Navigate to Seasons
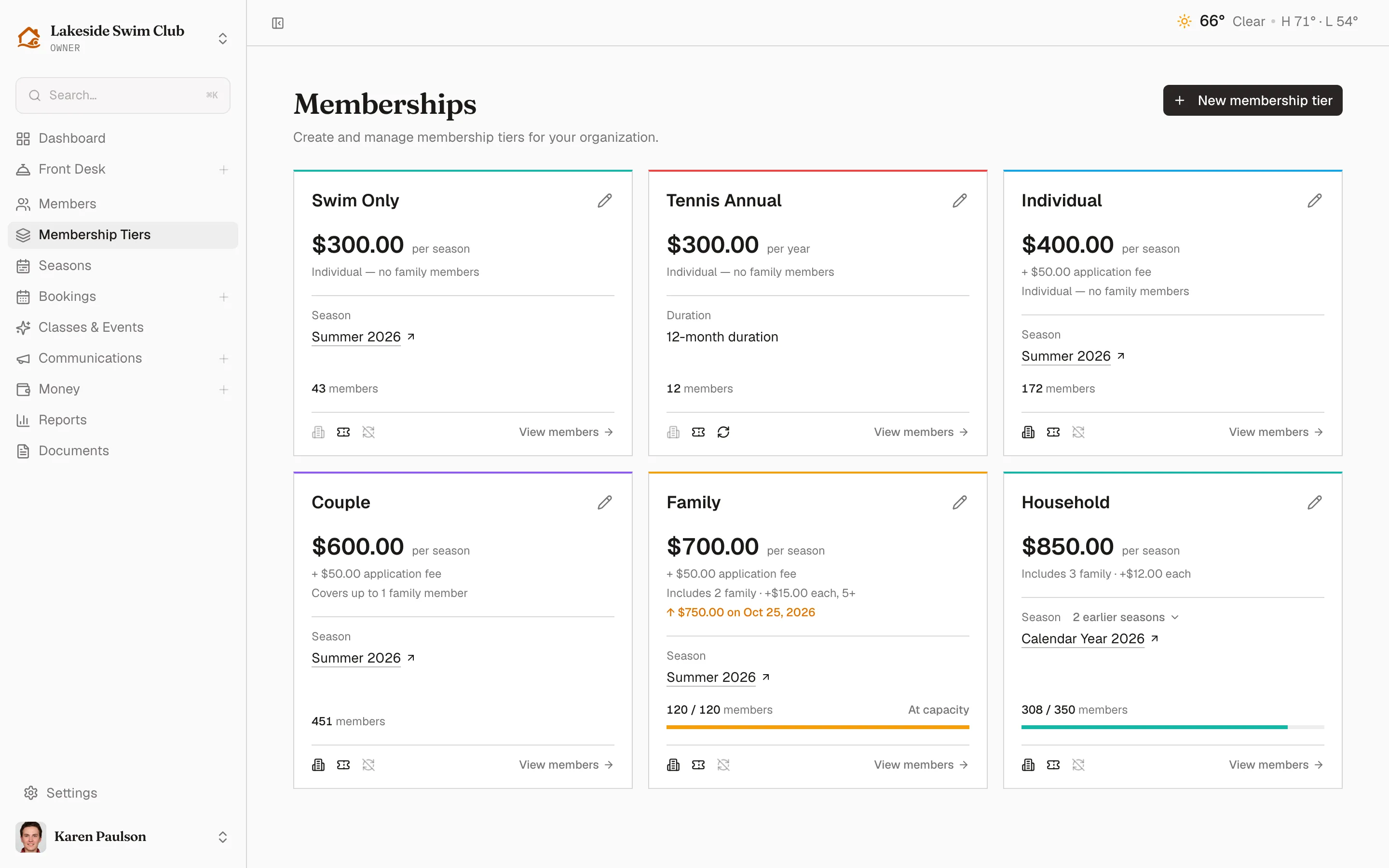The width and height of the screenshot is (1389, 868). point(123,266)
